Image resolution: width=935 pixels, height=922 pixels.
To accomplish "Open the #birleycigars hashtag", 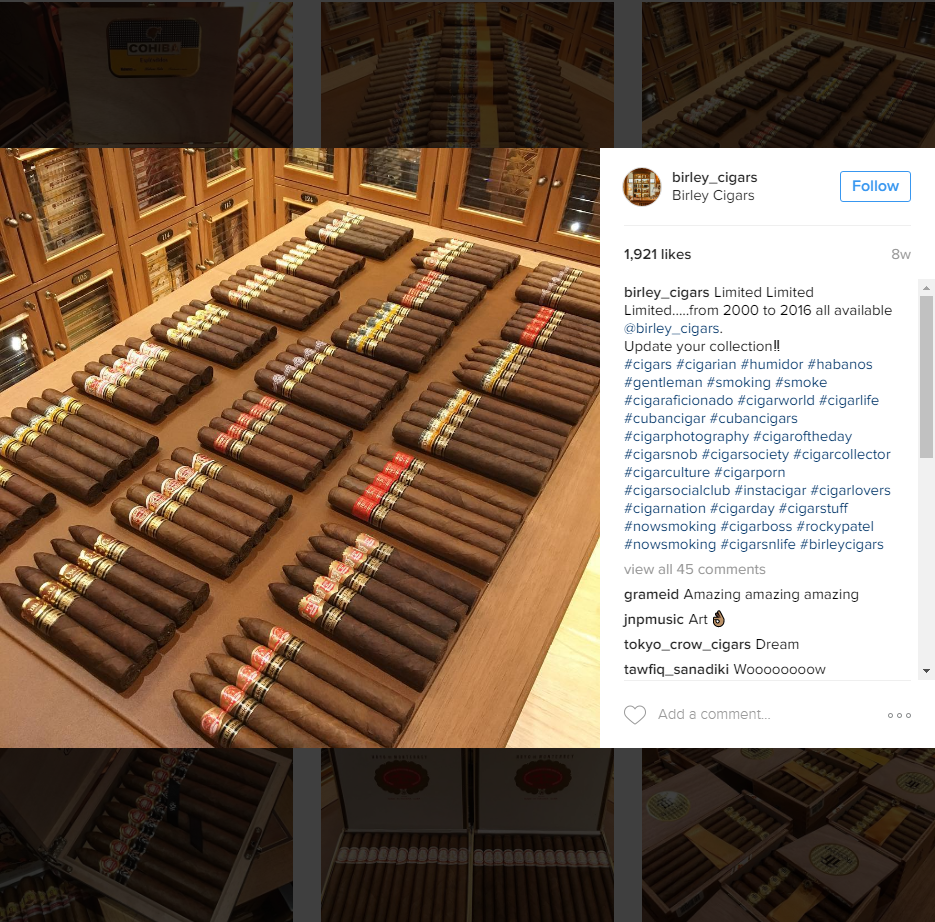I will 841,544.
